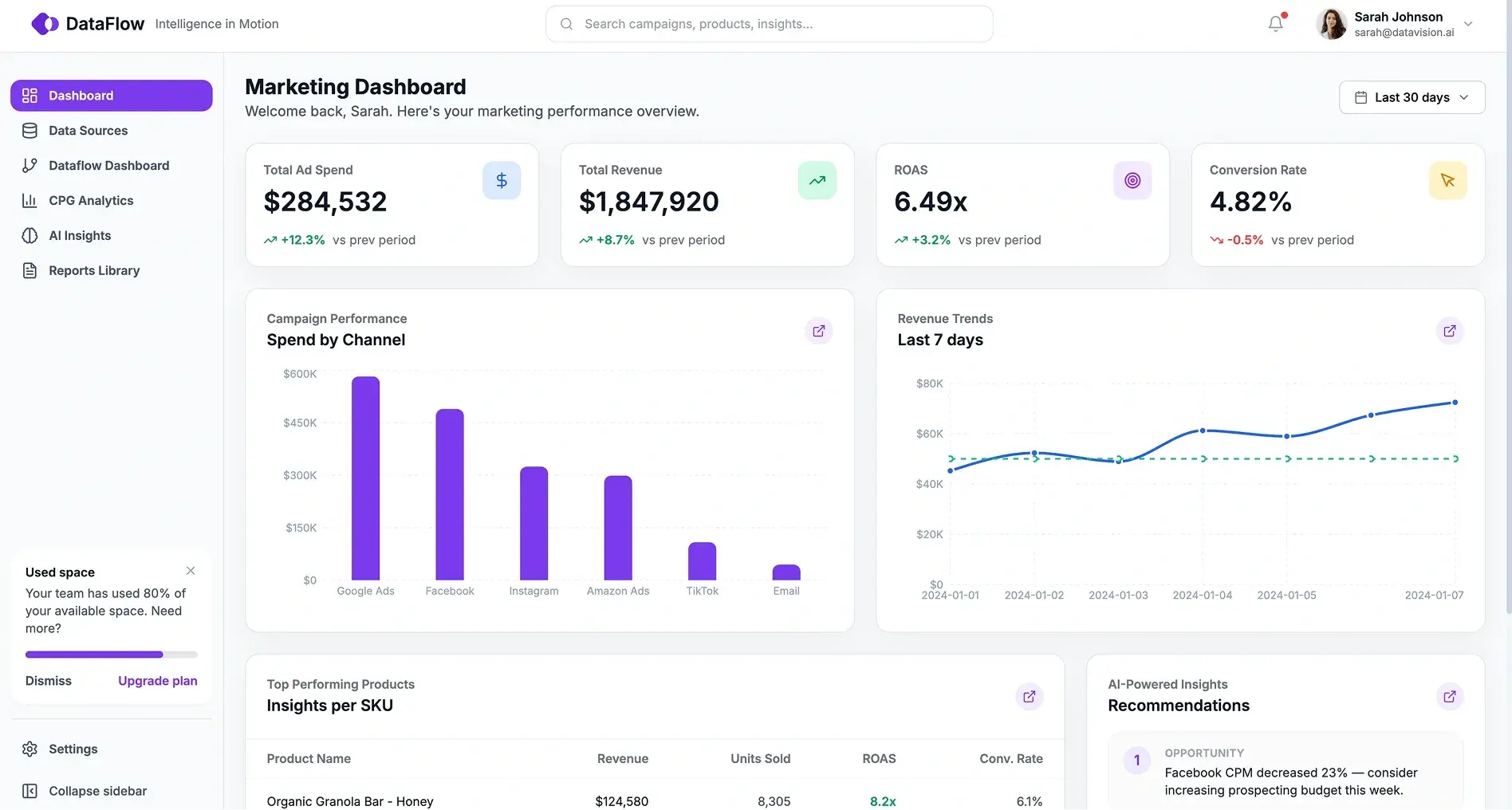Viewport: 1512px width, 810px height.
Task: Open Data Sources from the sidebar
Action: click(x=88, y=130)
